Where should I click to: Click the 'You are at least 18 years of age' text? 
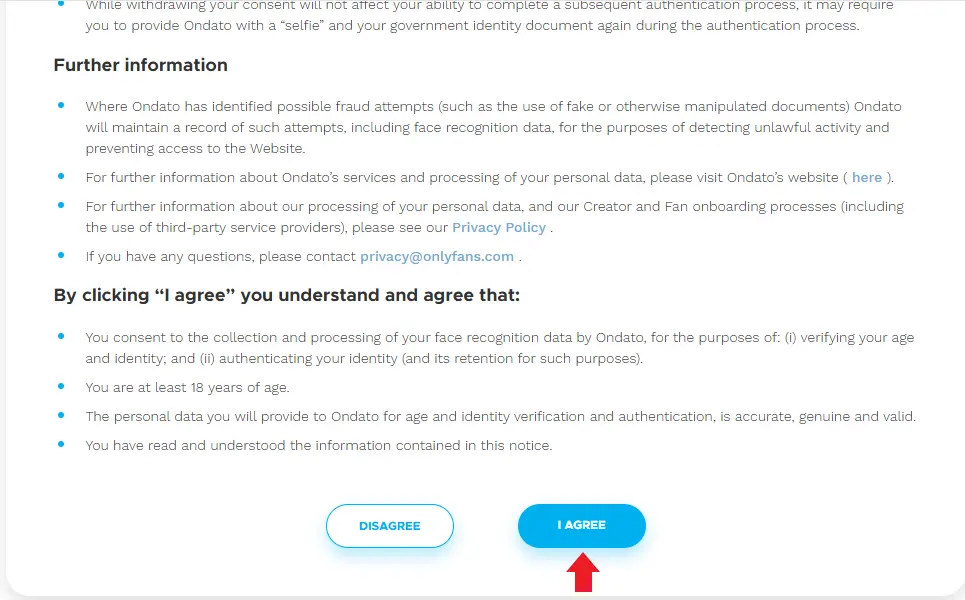click(x=185, y=387)
